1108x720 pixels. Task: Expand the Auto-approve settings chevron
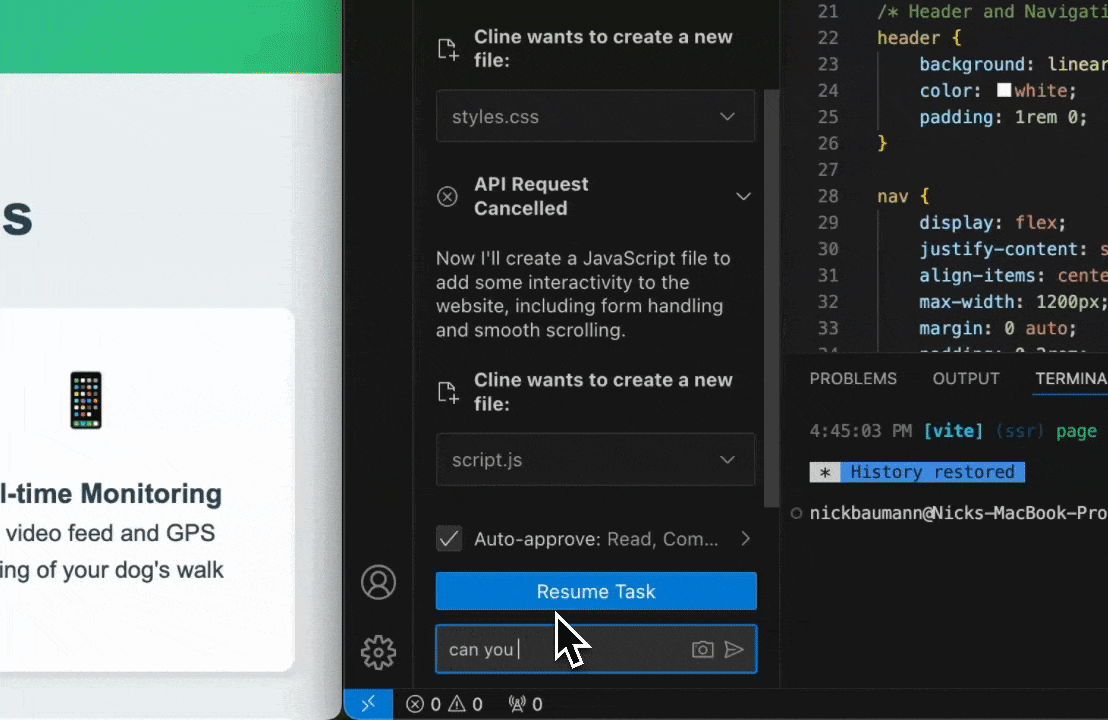point(745,538)
